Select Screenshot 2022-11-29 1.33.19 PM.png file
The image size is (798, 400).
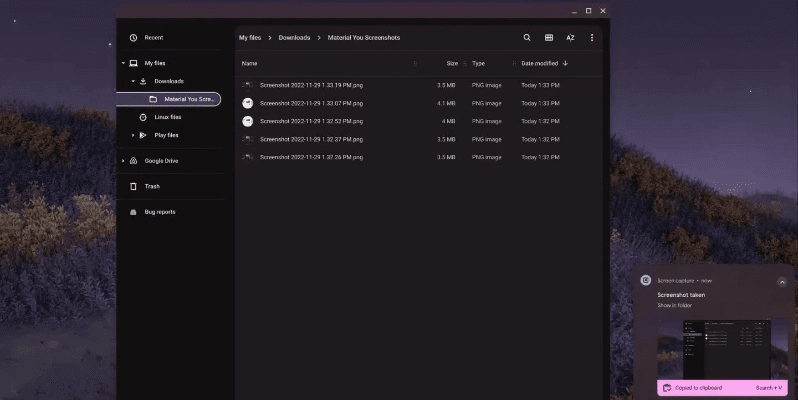(311, 85)
